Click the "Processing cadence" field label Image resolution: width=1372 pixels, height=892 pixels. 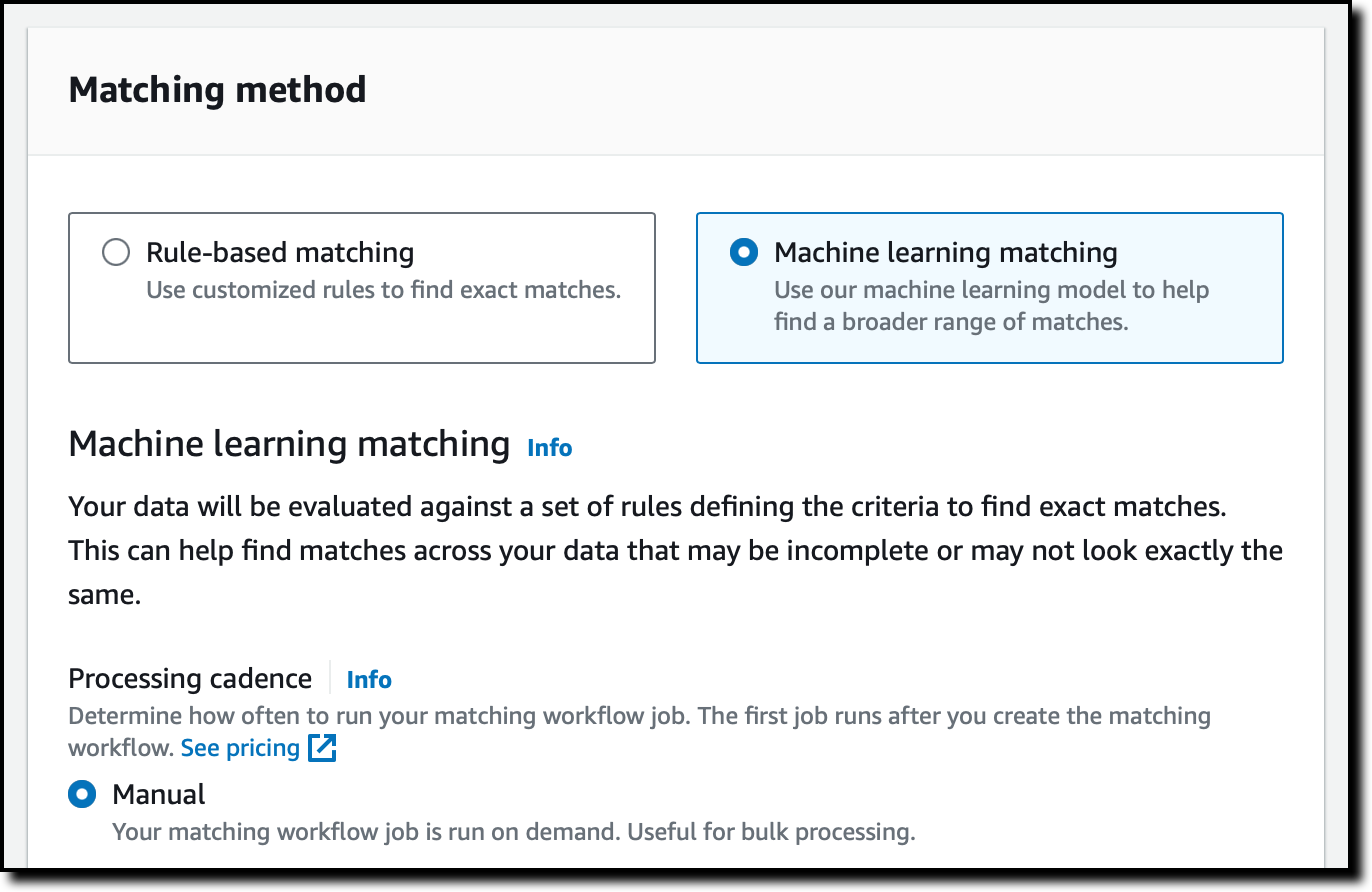tap(190, 679)
